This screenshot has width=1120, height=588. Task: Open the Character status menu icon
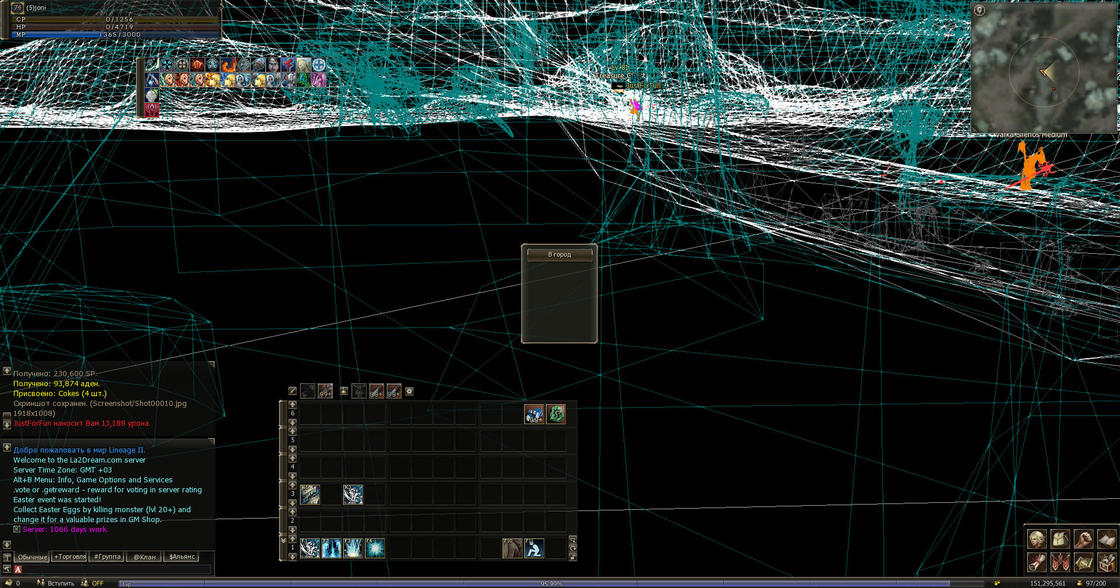point(1037,539)
